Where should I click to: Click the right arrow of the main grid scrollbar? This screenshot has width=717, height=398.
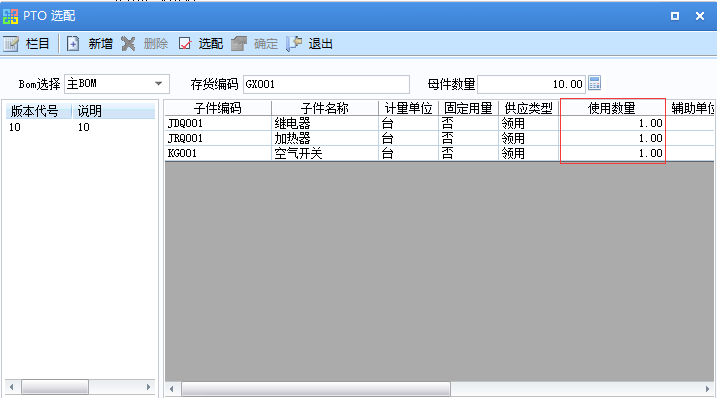click(707, 389)
